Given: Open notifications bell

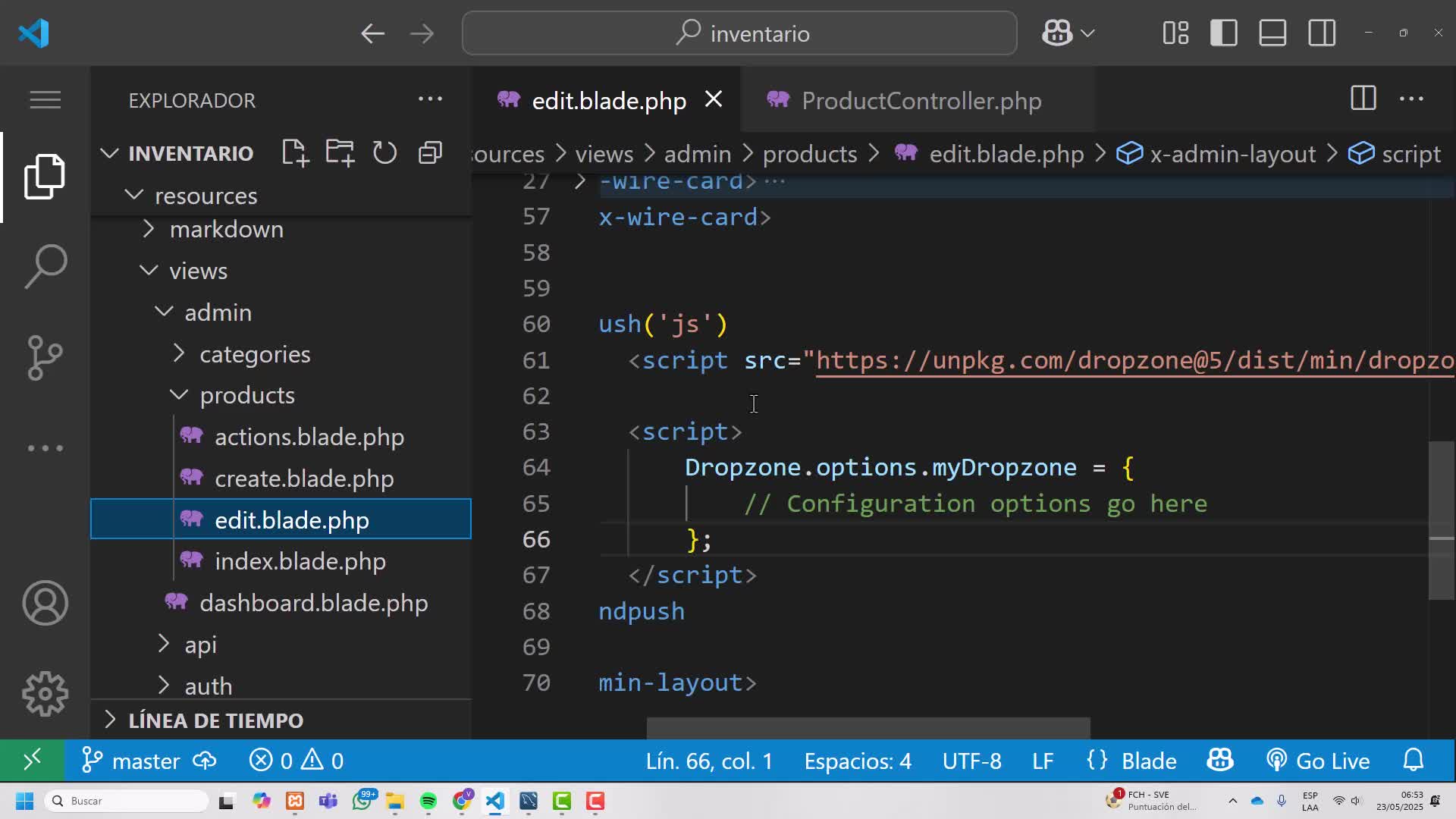Looking at the screenshot, I should tap(1414, 761).
